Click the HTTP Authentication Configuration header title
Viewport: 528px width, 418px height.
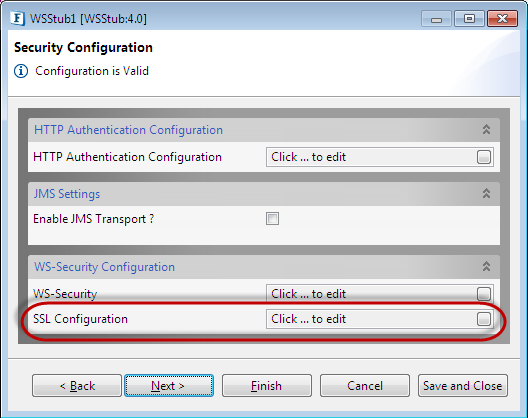tap(128, 130)
